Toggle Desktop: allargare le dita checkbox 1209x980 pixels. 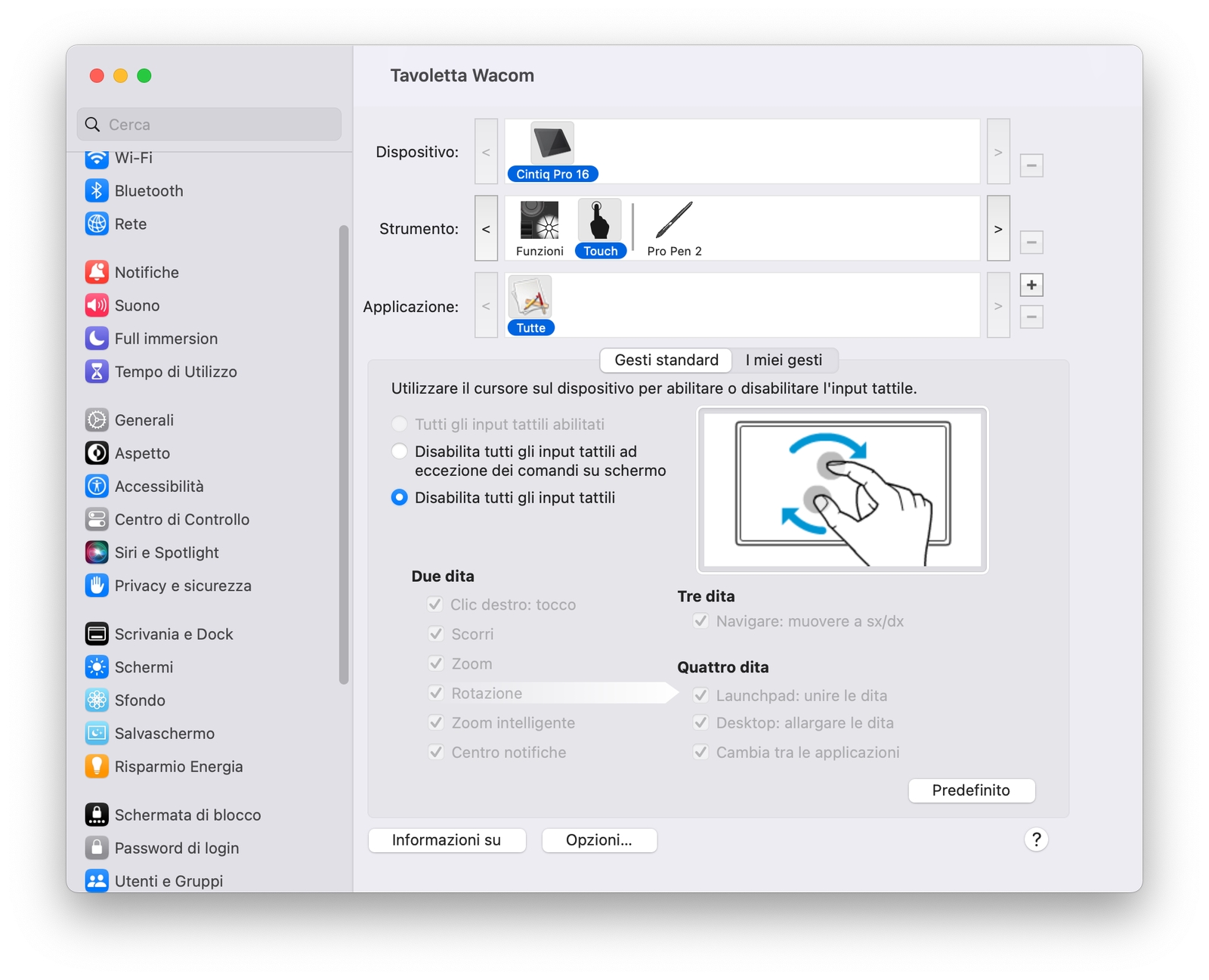coord(700,722)
